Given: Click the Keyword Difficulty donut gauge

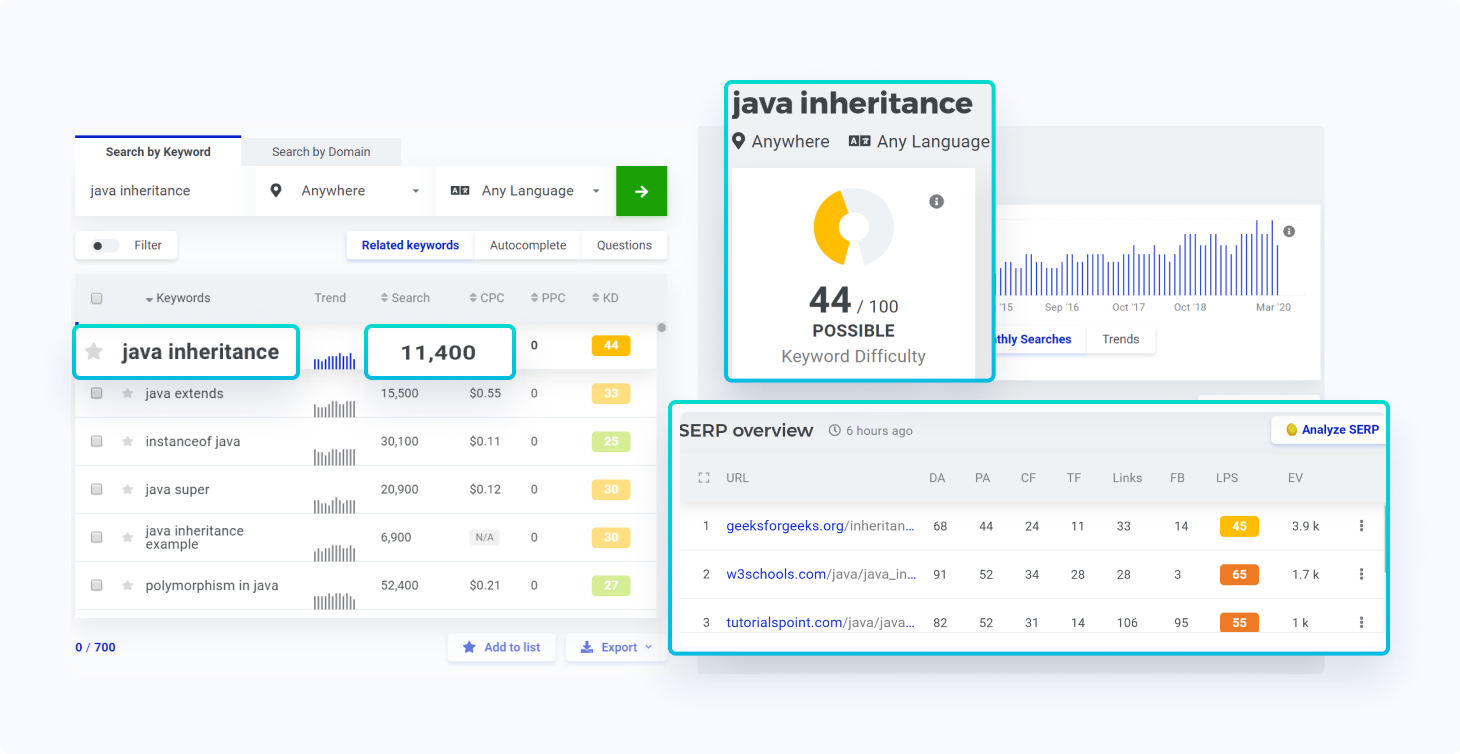Looking at the screenshot, I should point(852,227).
